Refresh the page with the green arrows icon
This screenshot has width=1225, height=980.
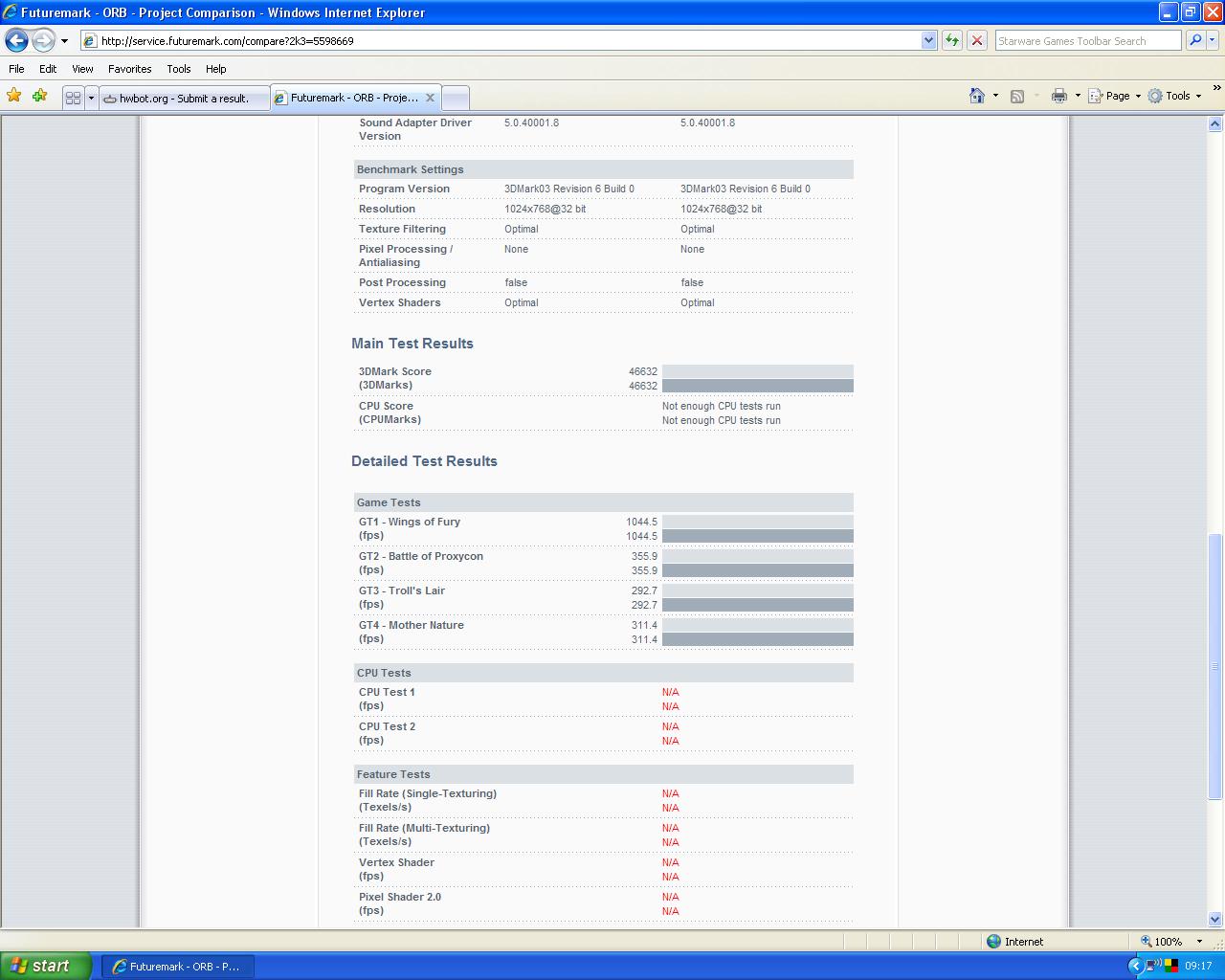(x=951, y=40)
